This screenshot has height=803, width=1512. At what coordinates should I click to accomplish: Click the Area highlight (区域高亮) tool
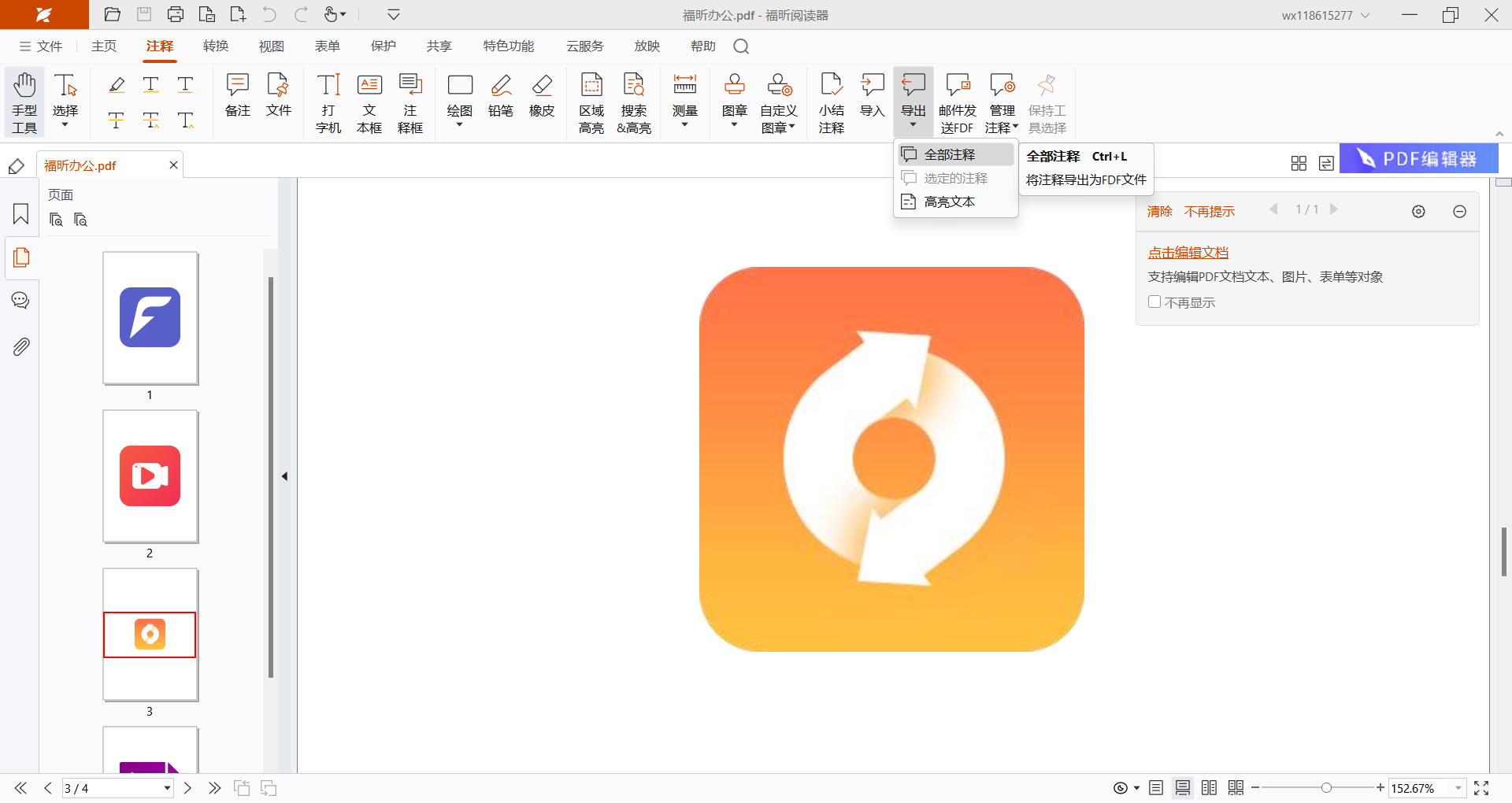coord(591,102)
